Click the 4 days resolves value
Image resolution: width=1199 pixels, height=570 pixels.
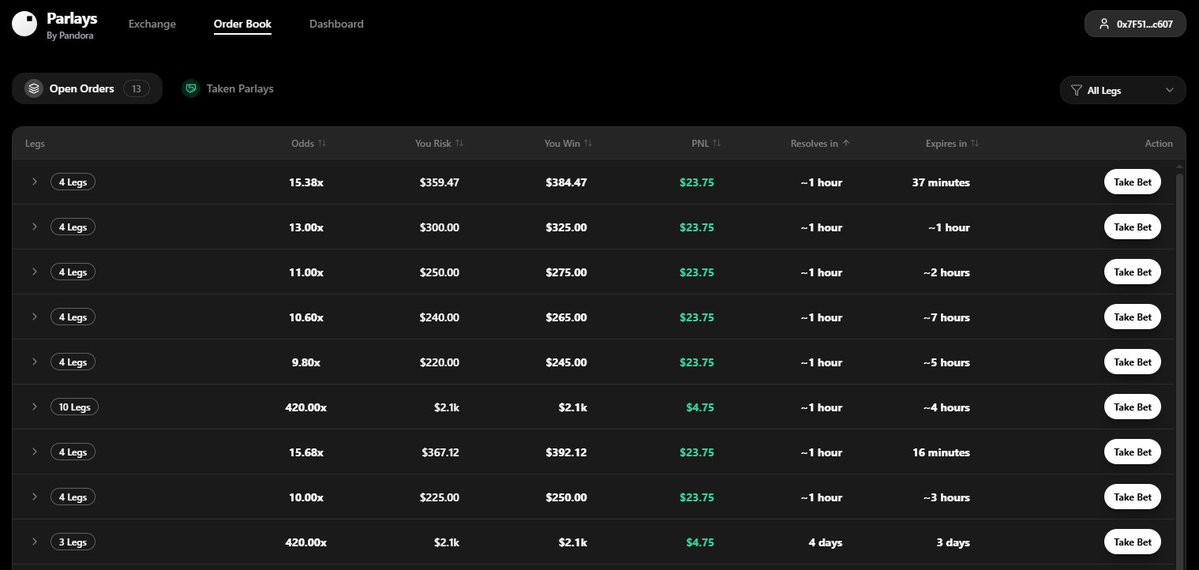click(x=825, y=542)
